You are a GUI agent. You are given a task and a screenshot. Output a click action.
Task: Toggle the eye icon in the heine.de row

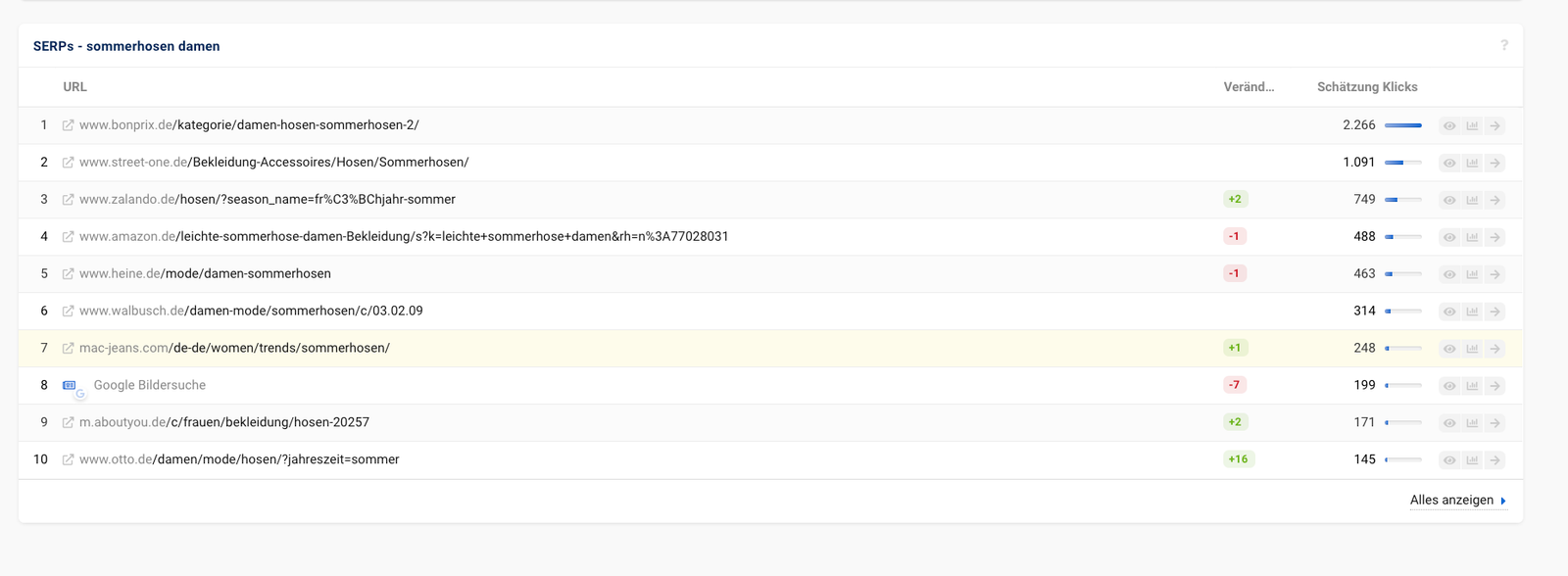1449,274
